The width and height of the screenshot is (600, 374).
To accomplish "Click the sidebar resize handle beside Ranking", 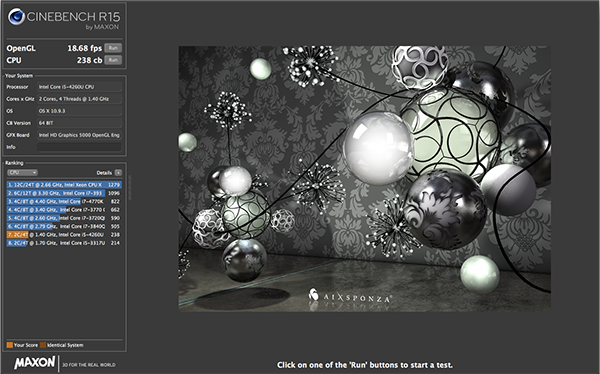I will [x=129, y=188].
